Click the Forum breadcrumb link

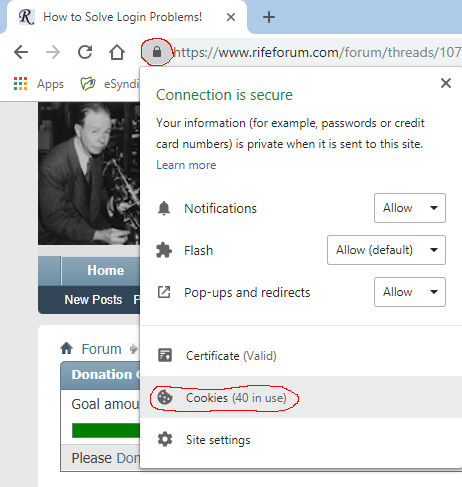click(x=101, y=349)
